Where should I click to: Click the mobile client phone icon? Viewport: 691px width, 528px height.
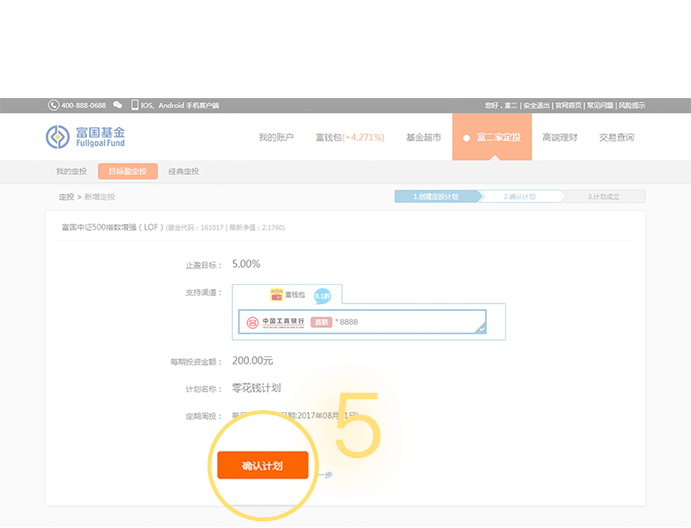[135, 105]
